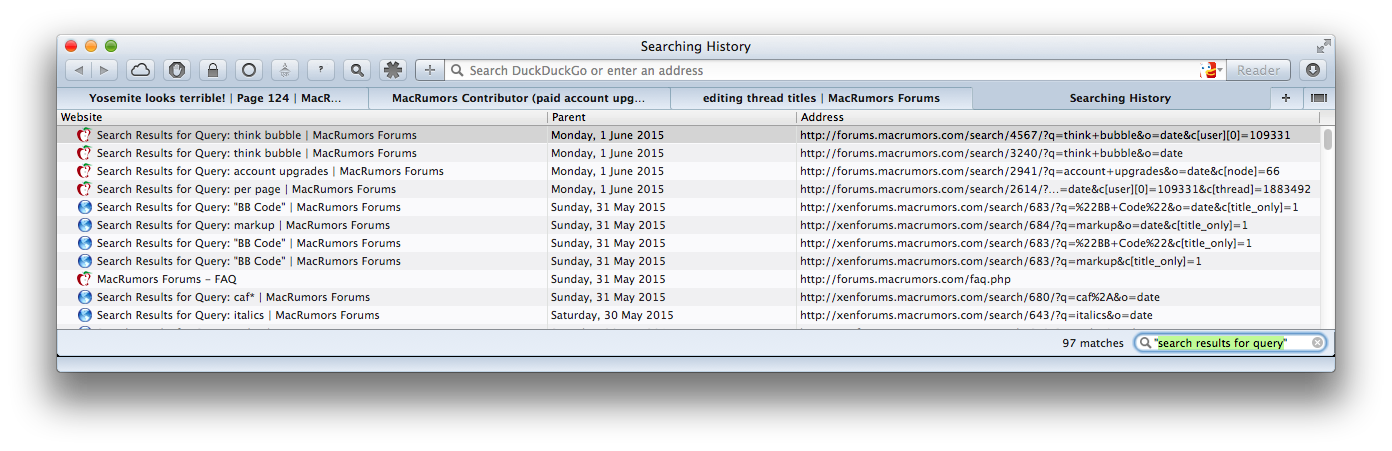Sort by Website column header

click(x=302, y=117)
